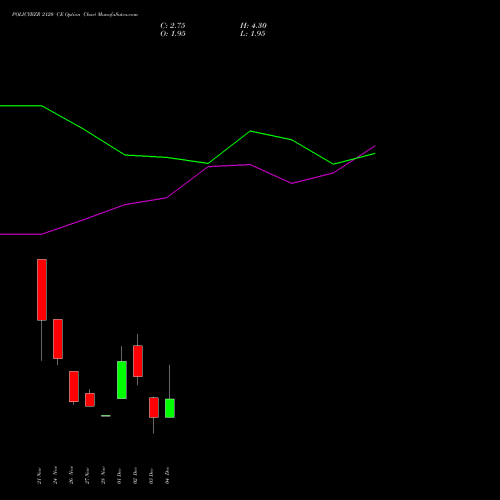500x500 pixels.
Task: Select the '26 Nov' date label on the axis
Action: pyautogui.click(x=71, y=476)
